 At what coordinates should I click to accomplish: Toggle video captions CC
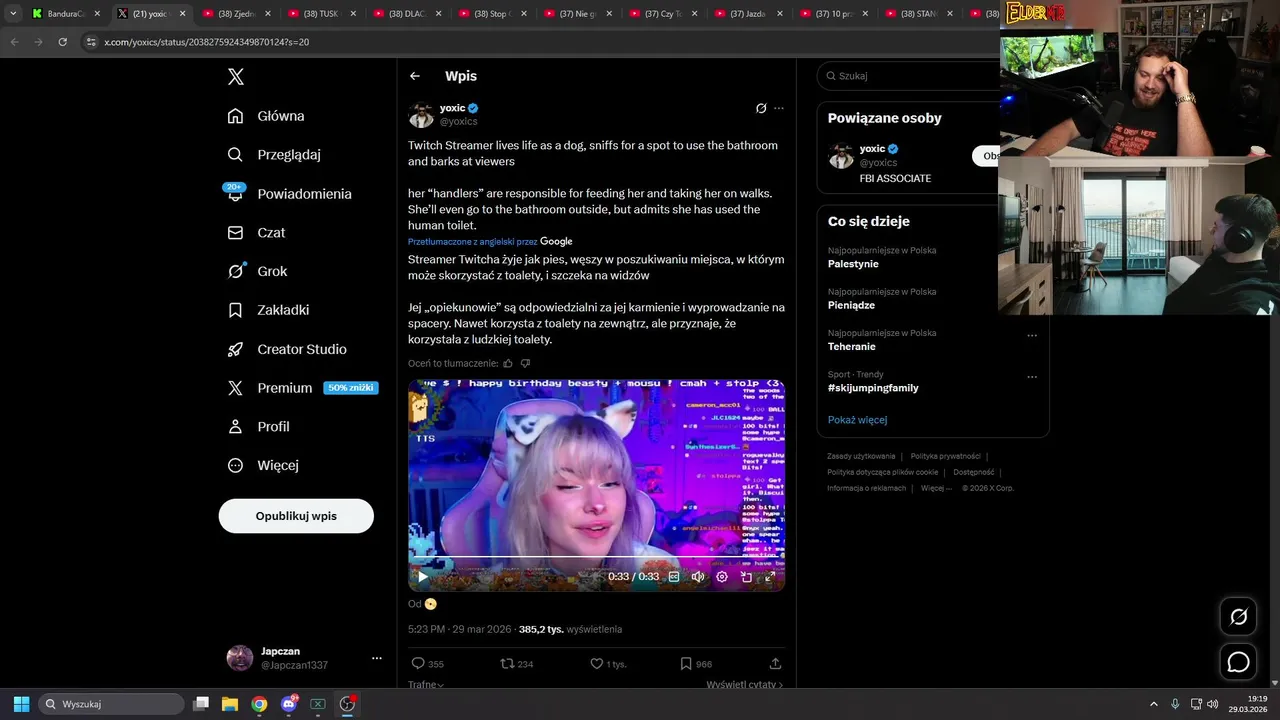click(674, 577)
